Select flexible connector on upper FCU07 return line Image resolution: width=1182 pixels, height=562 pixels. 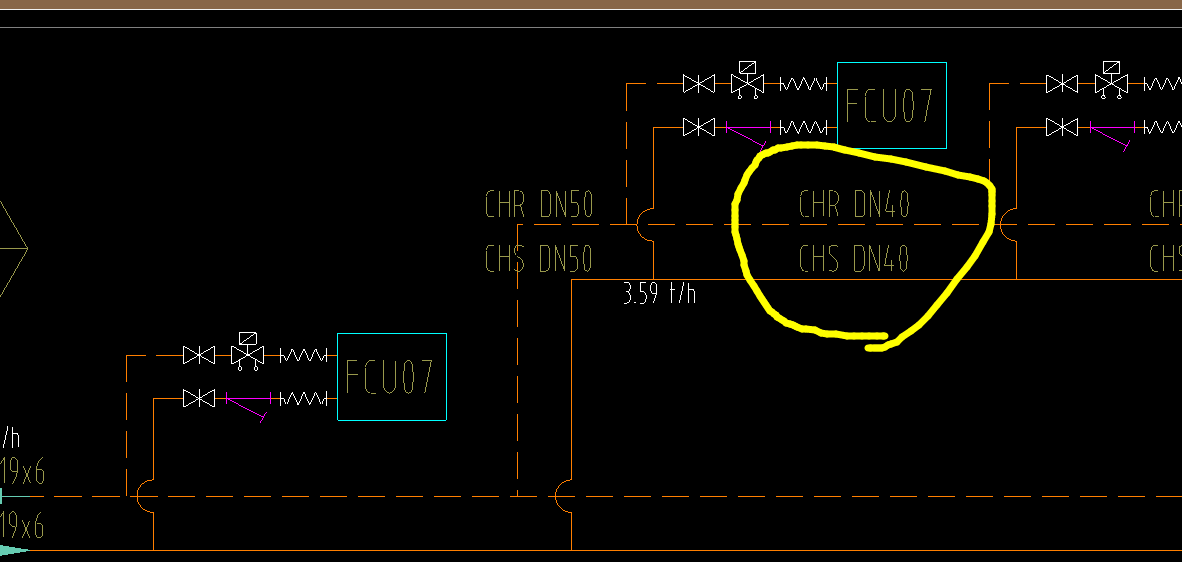tap(804, 84)
